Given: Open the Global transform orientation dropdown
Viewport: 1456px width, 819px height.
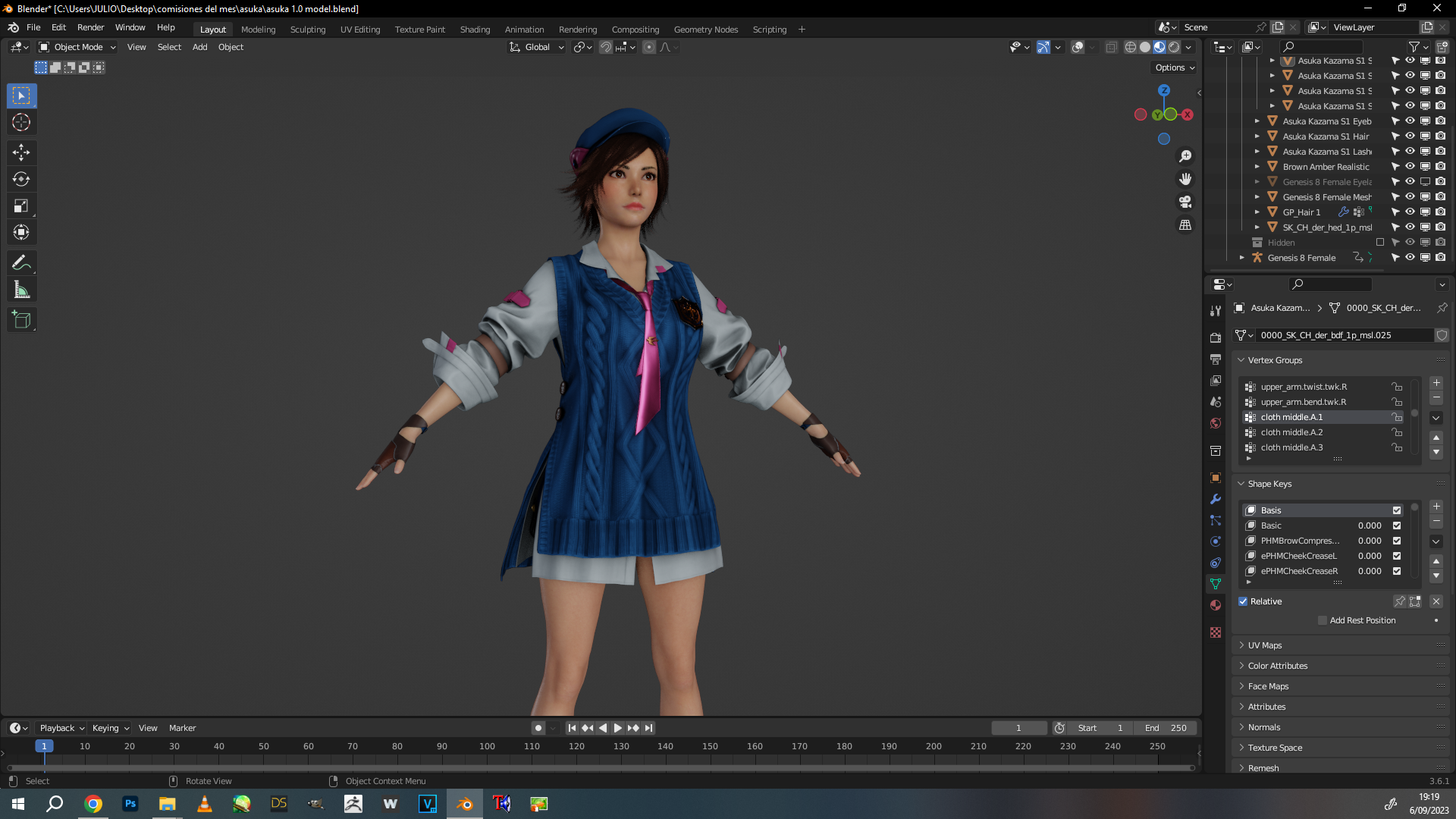Looking at the screenshot, I should 537,47.
